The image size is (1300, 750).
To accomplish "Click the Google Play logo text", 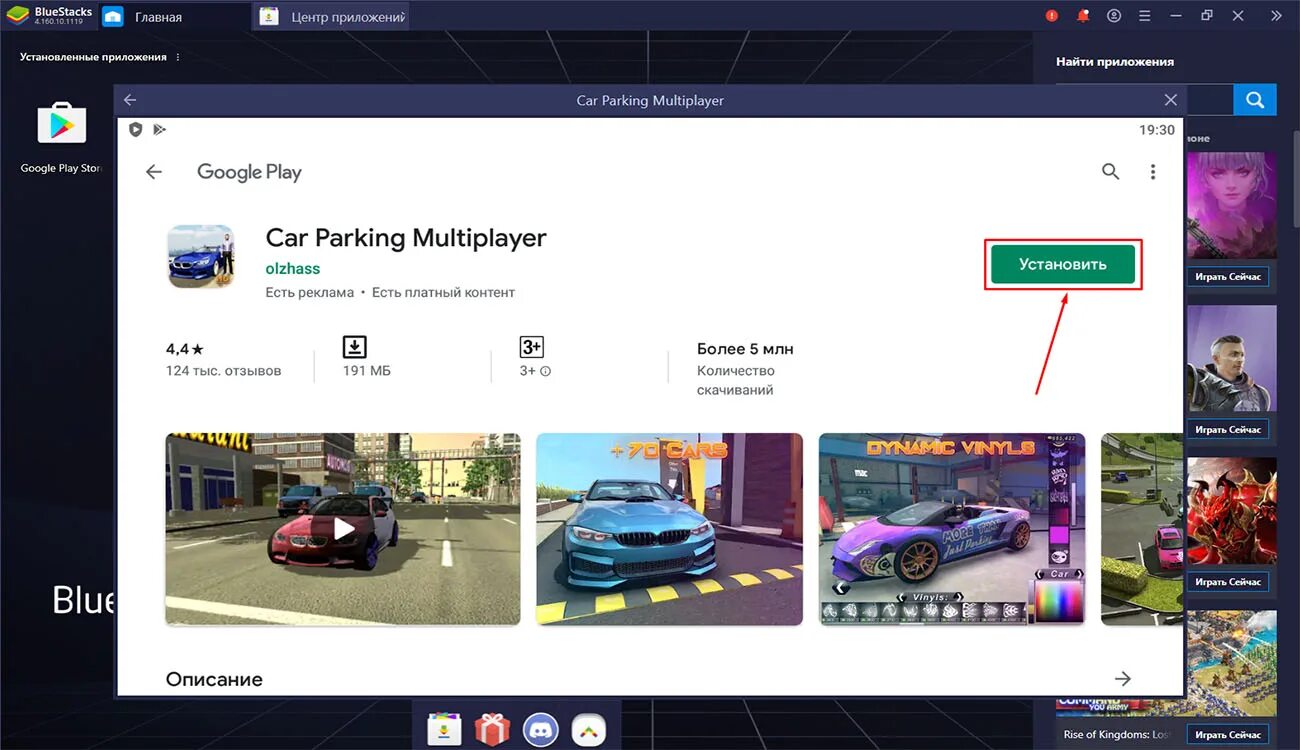I will click(249, 172).
